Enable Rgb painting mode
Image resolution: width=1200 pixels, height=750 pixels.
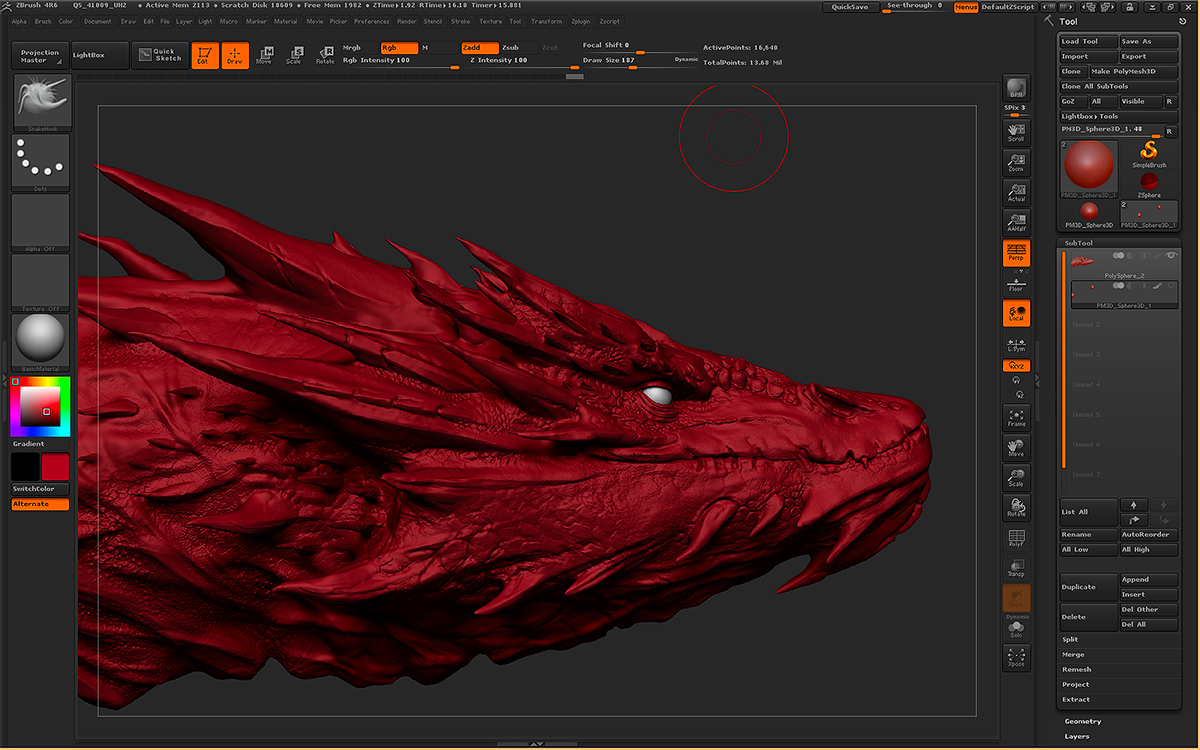pos(398,46)
